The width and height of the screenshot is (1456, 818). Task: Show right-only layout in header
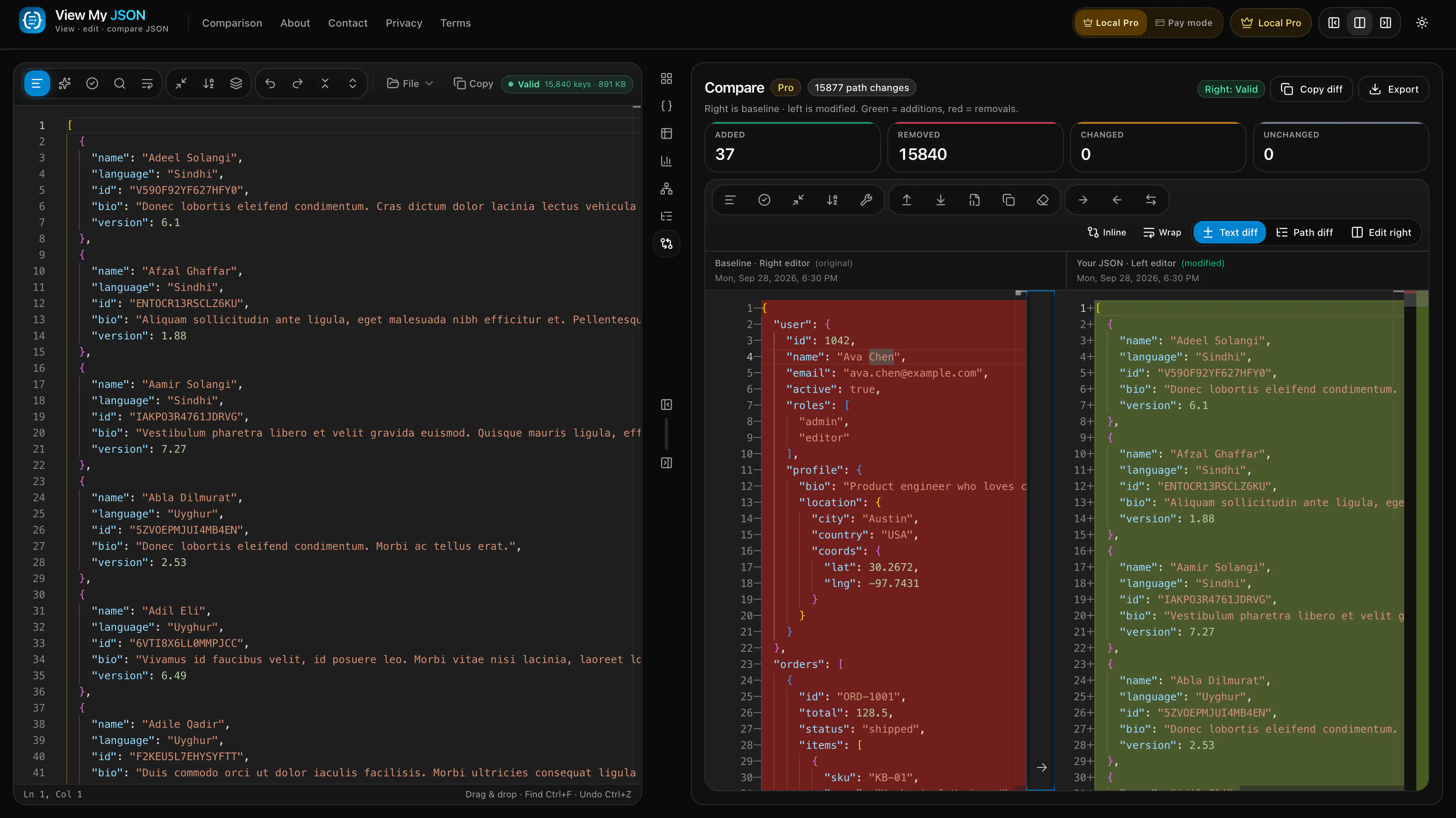pos(1385,23)
